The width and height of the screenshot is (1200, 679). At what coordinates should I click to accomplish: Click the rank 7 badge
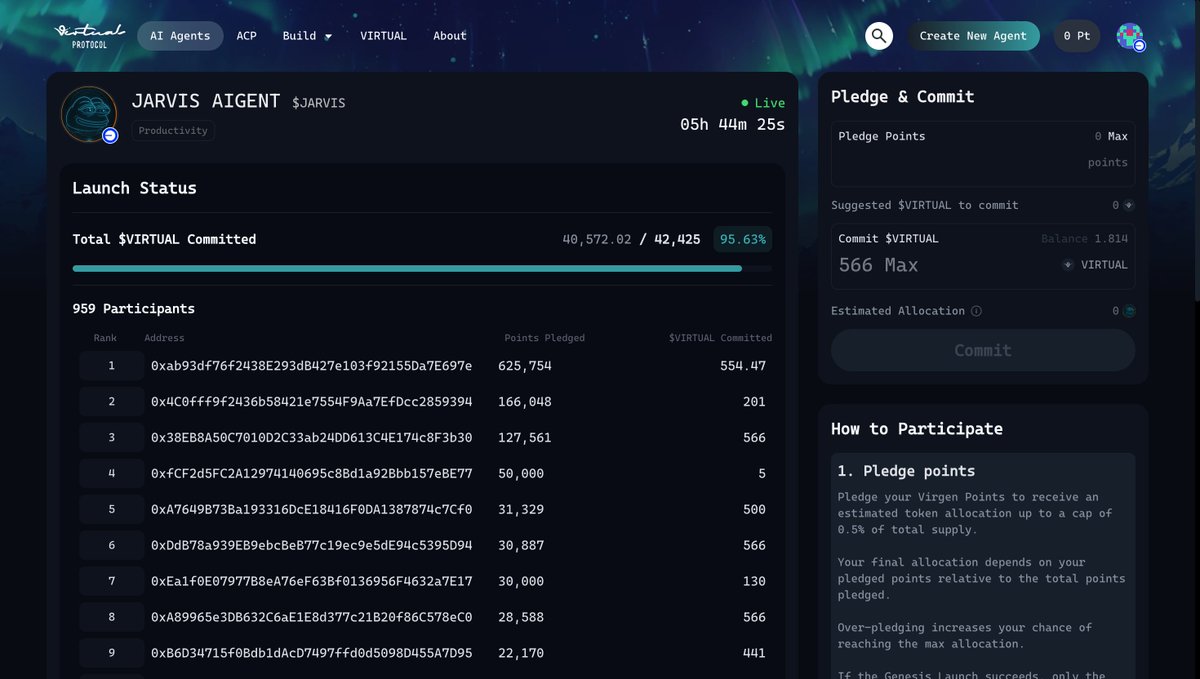point(112,582)
